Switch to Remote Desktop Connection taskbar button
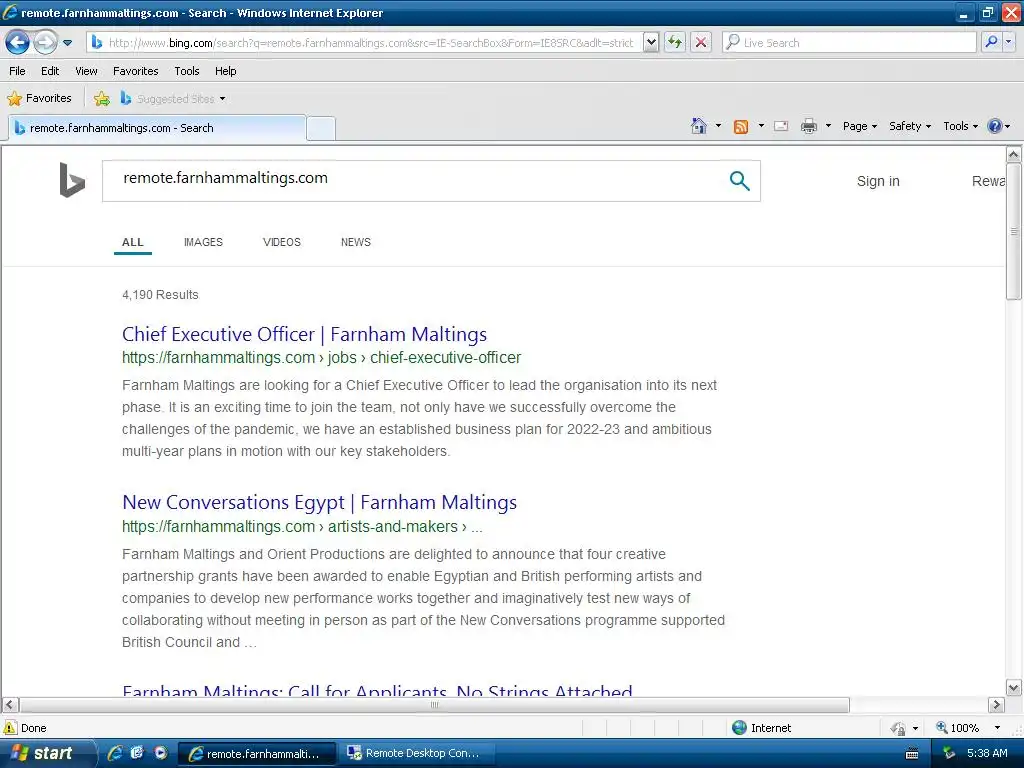Screen dimensions: 1024x768 click(418, 753)
